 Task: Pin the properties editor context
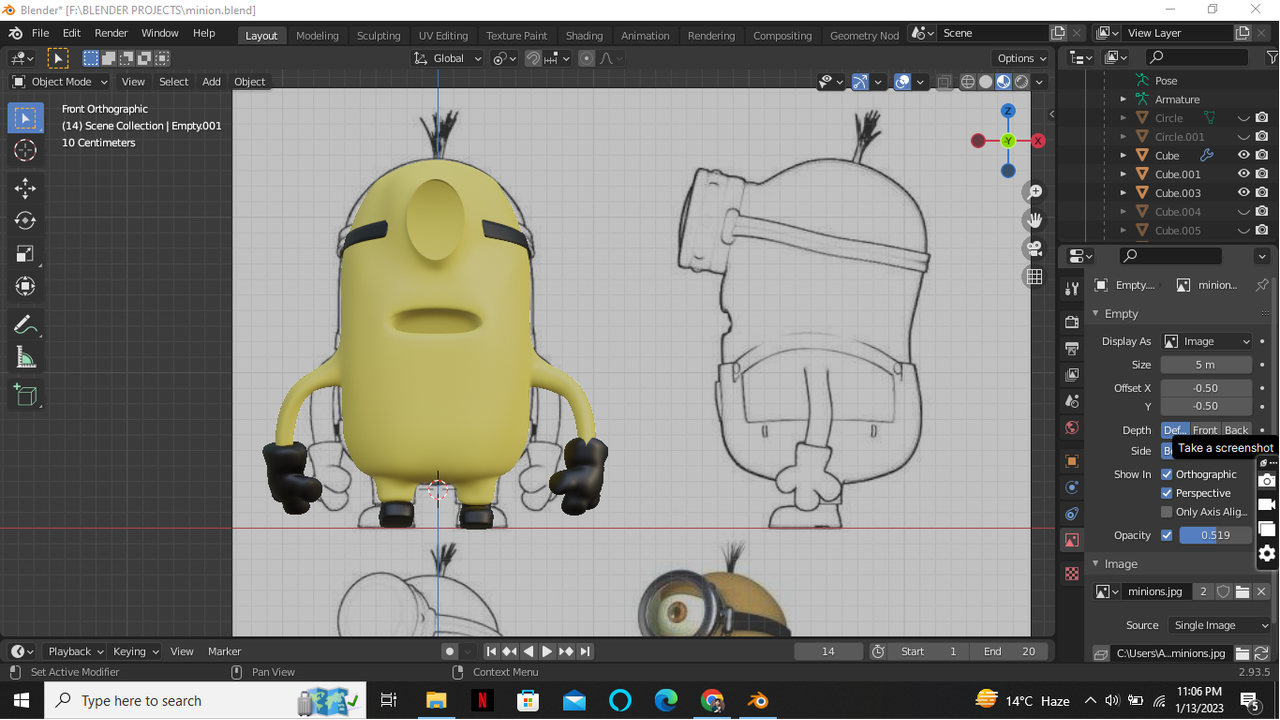(x=1262, y=285)
